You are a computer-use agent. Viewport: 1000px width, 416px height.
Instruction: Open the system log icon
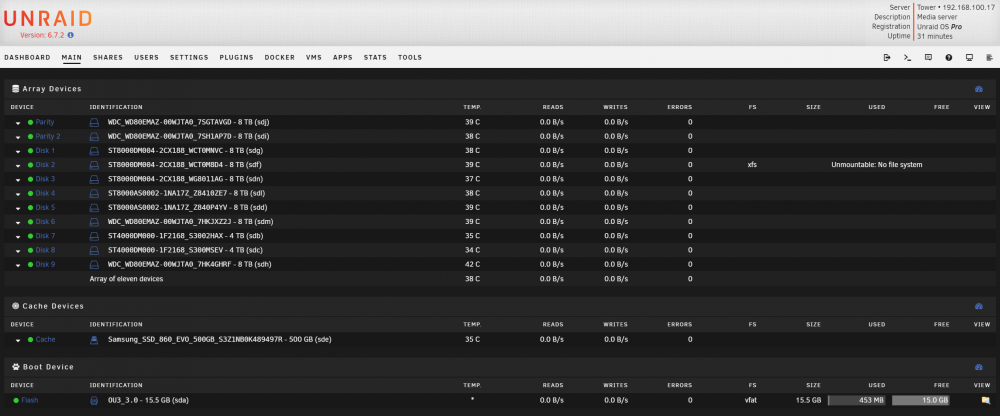[x=990, y=57]
